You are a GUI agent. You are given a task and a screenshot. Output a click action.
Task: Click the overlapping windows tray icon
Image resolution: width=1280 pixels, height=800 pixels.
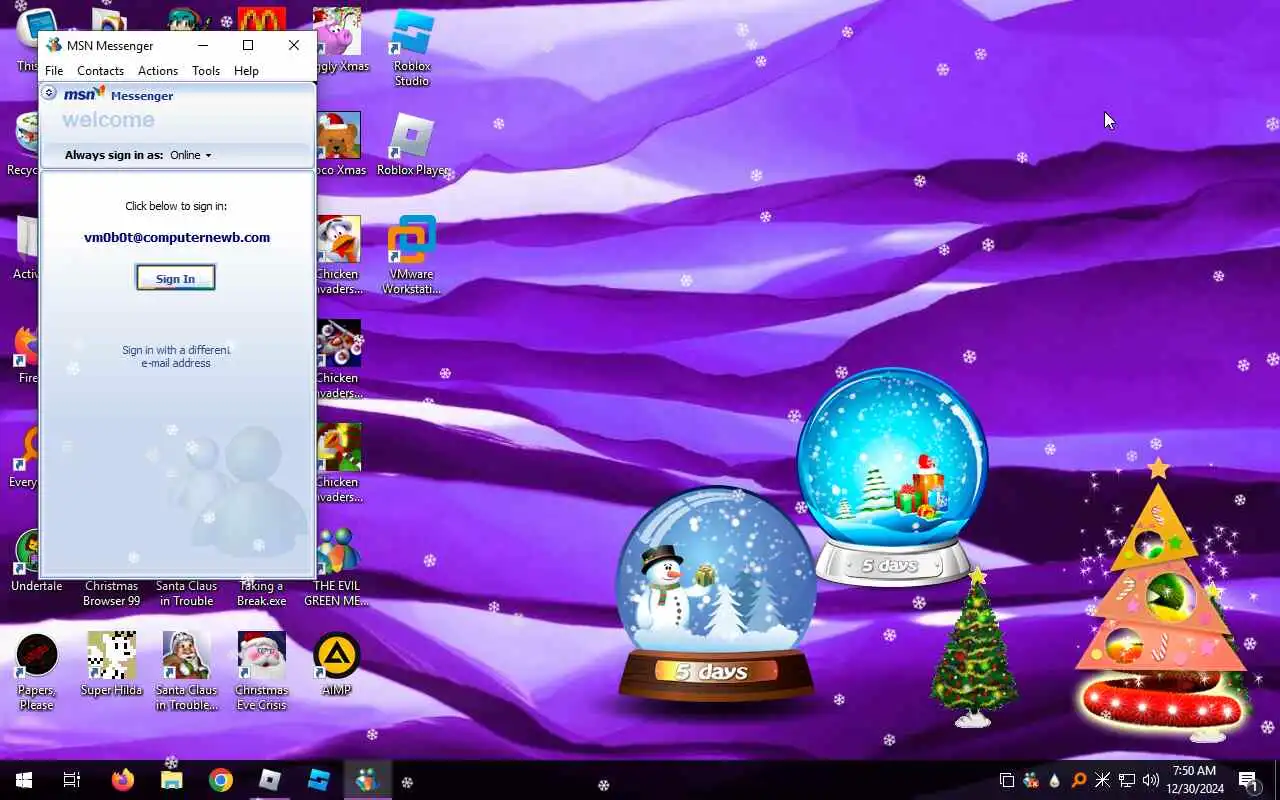tap(1007, 780)
